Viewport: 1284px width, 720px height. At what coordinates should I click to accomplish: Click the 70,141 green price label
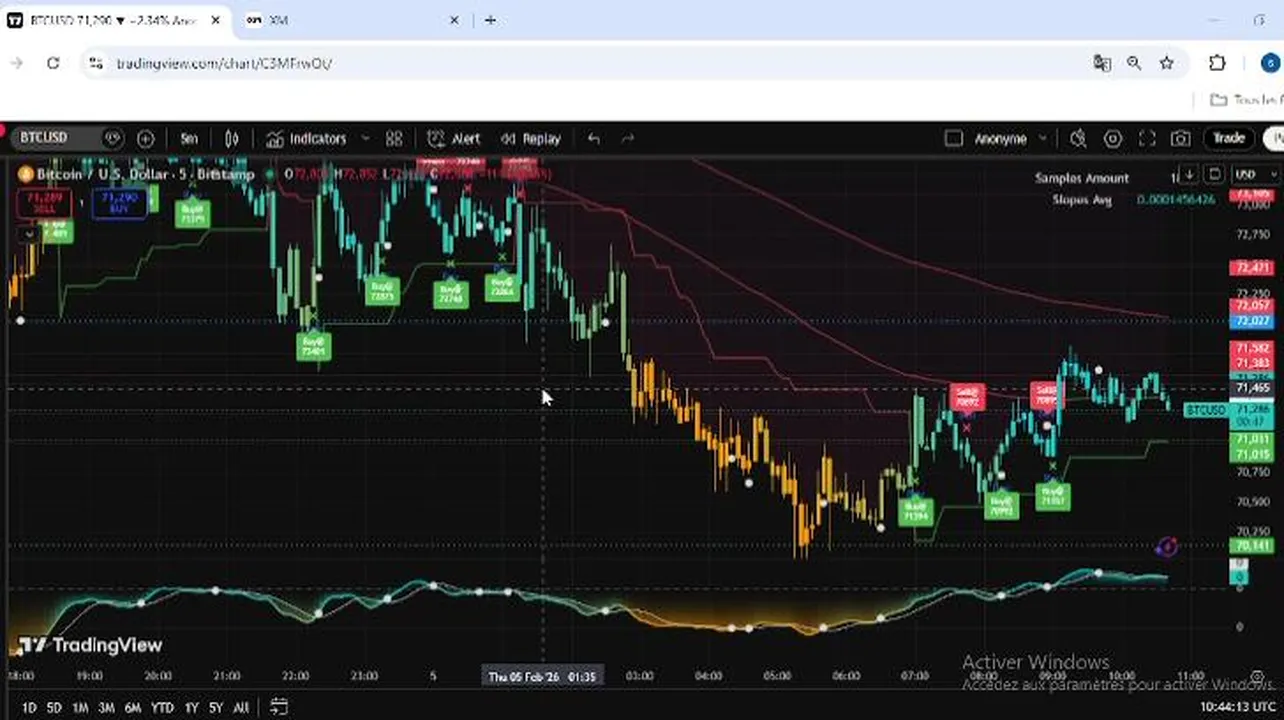pyautogui.click(x=1252, y=545)
